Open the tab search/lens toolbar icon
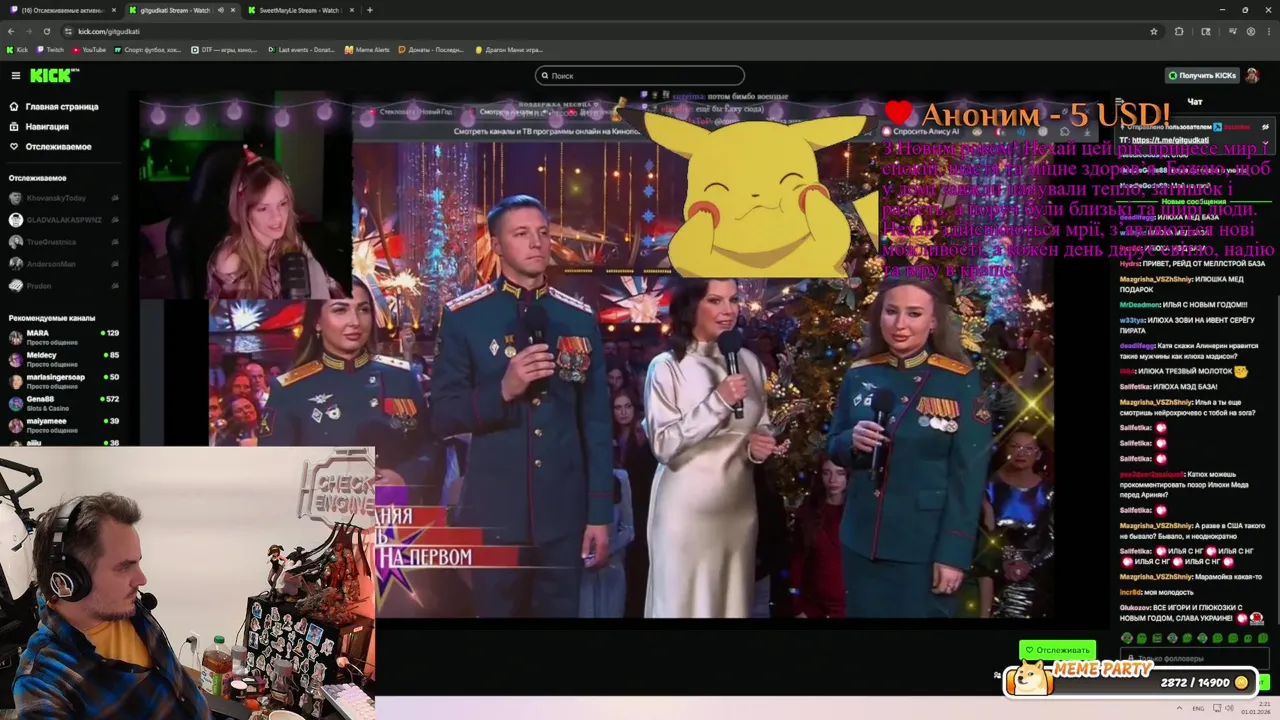This screenshot has height=720, width=1280. (x=1205, y=31)
